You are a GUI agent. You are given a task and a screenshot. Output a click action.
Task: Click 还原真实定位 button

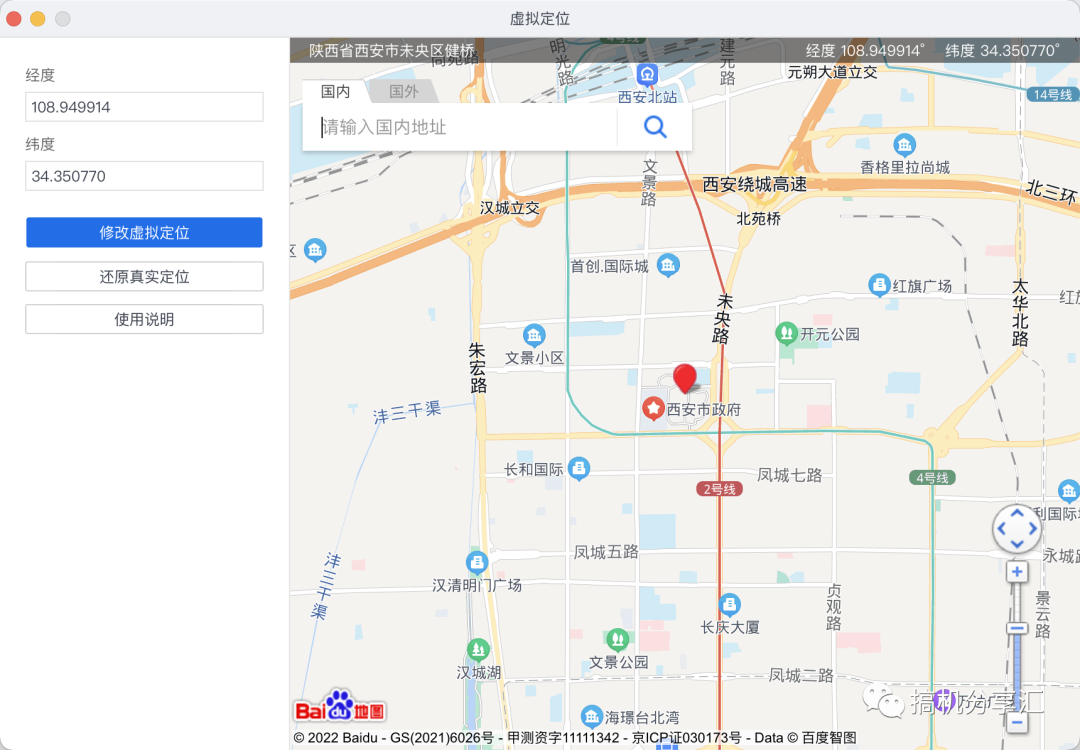[144, 277]
